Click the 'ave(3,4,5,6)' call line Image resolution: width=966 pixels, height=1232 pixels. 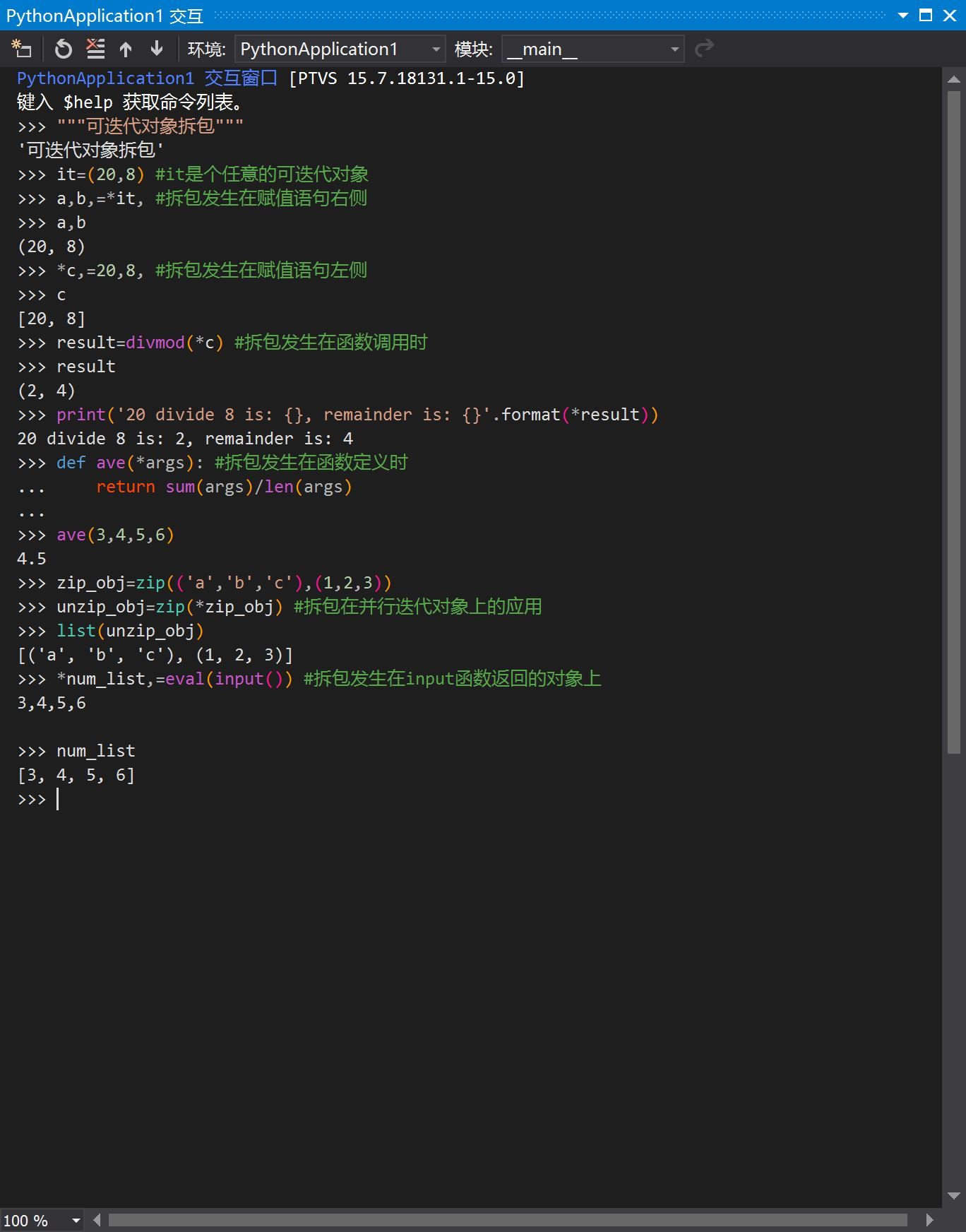click(x=96, y=535)
